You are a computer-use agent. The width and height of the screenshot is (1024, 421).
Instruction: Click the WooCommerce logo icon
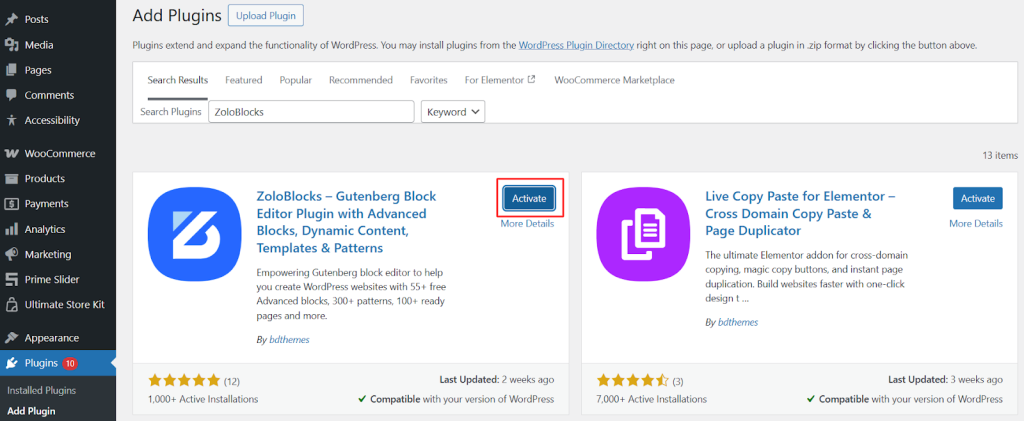(11, 153)
